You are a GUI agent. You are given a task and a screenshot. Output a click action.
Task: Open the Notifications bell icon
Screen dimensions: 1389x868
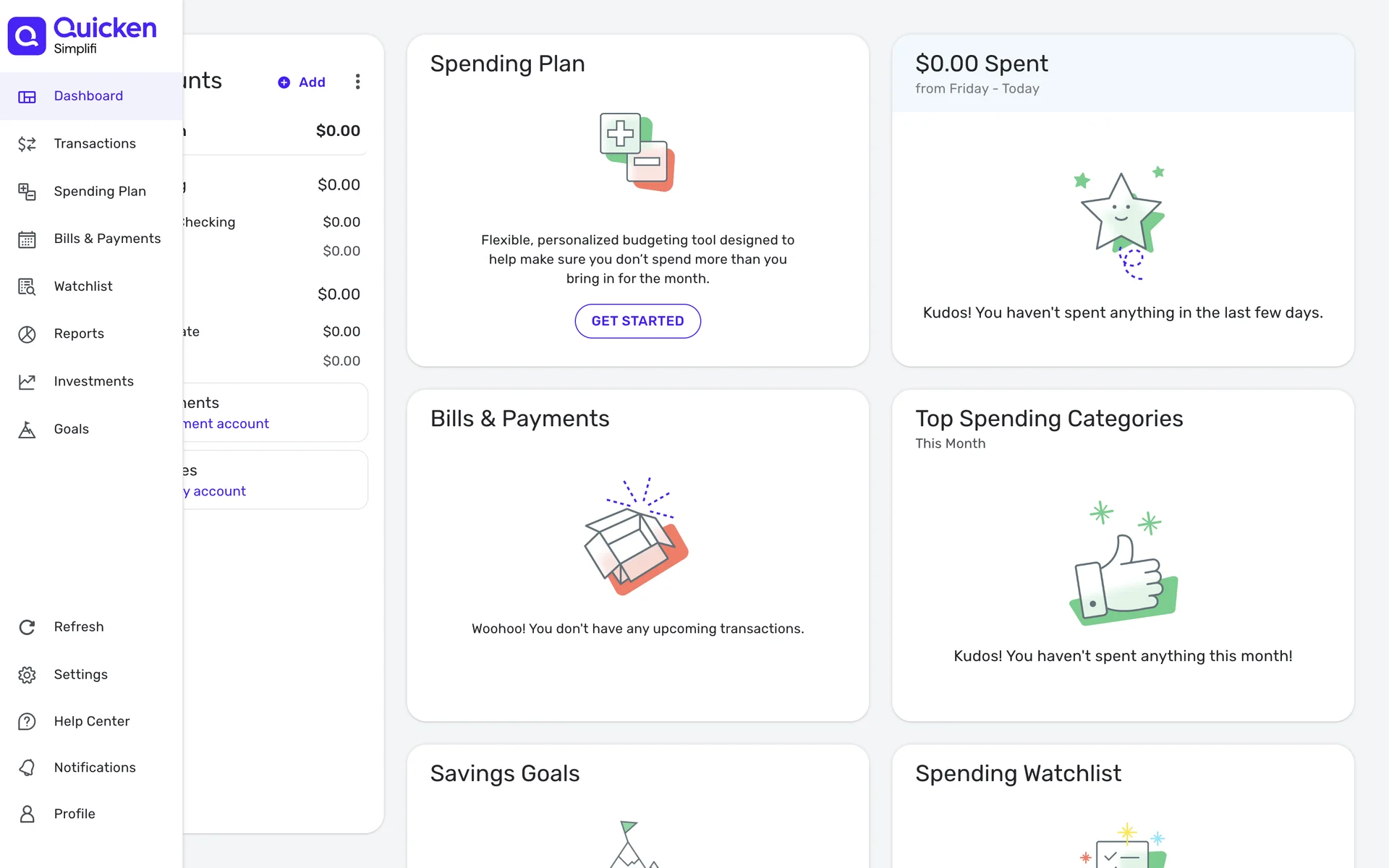pos(27,768)
